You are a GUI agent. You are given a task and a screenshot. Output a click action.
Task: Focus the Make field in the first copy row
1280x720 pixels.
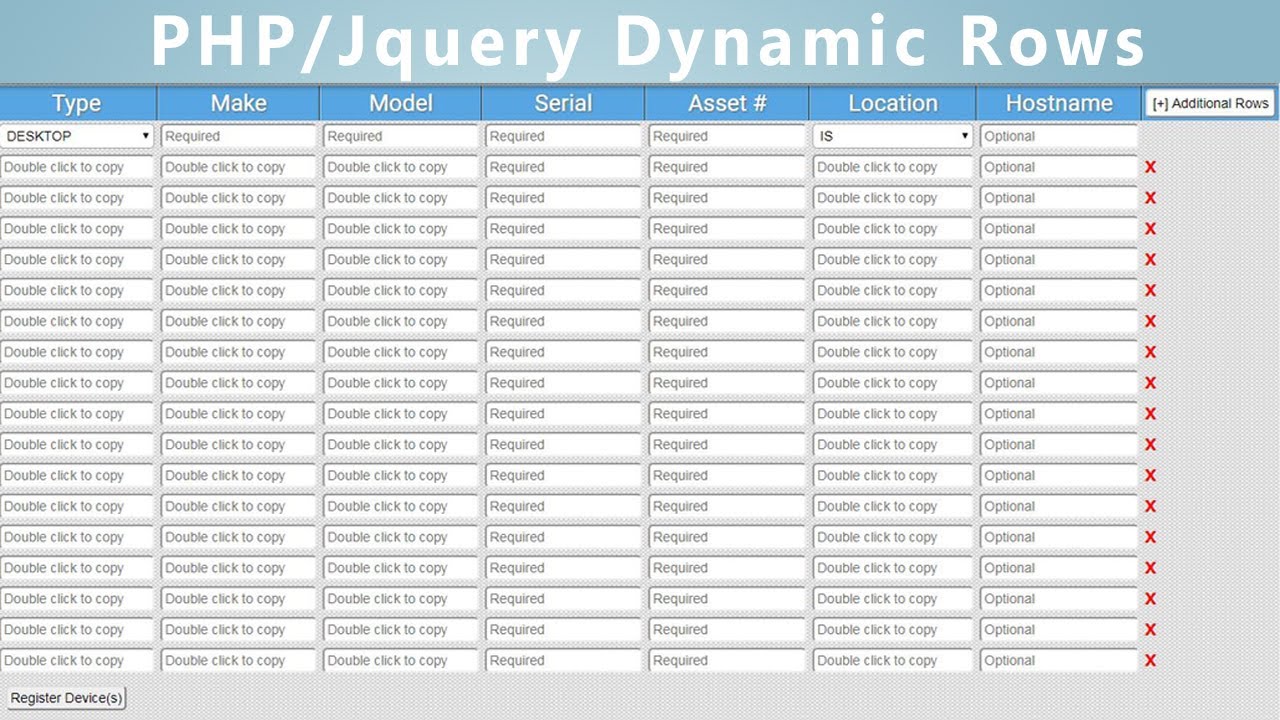point(238,167)
